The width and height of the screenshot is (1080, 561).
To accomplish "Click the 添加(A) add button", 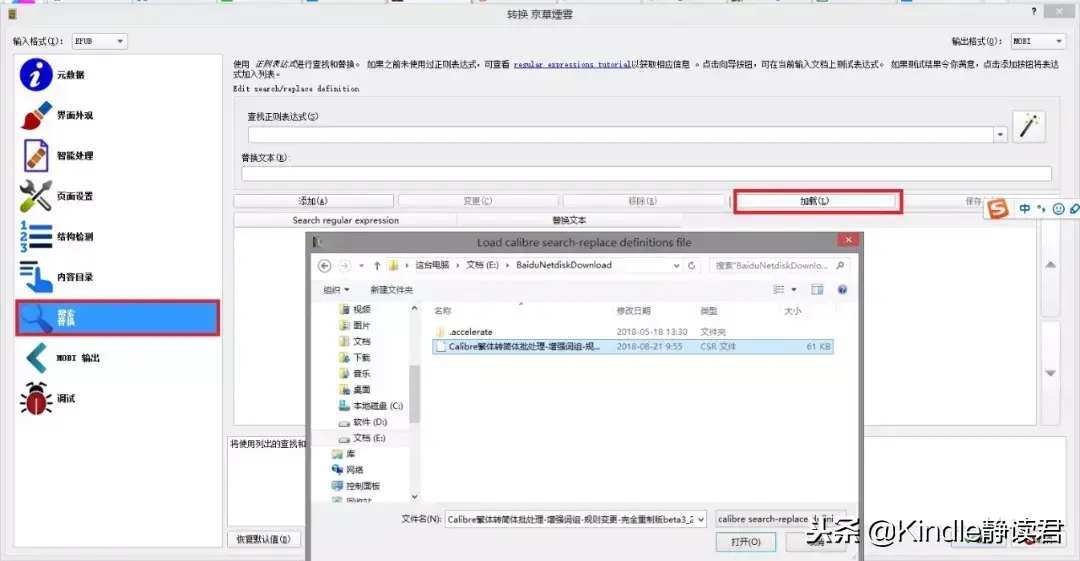I will point(313,201).
